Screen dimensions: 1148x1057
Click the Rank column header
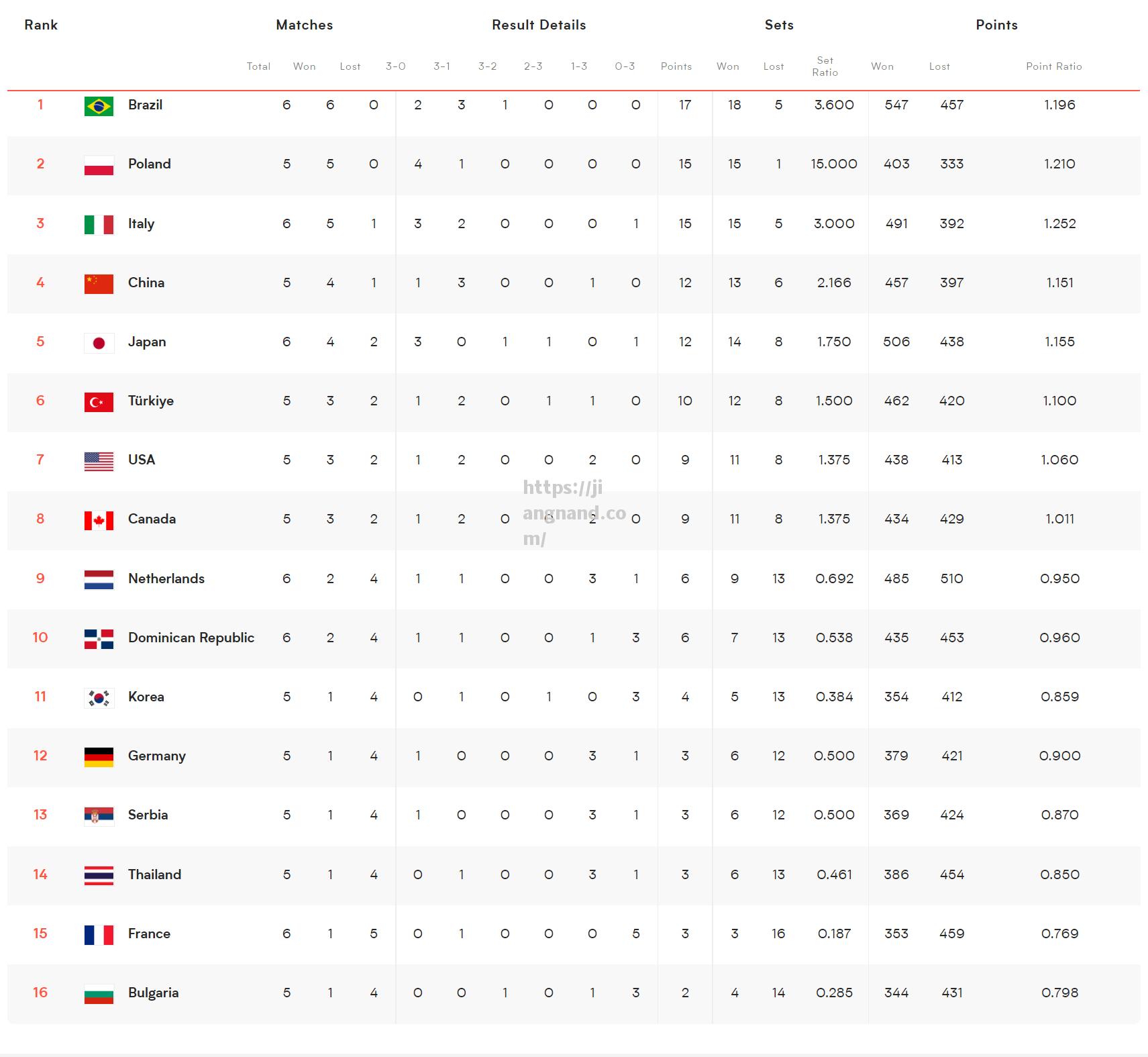pos(41,25)
